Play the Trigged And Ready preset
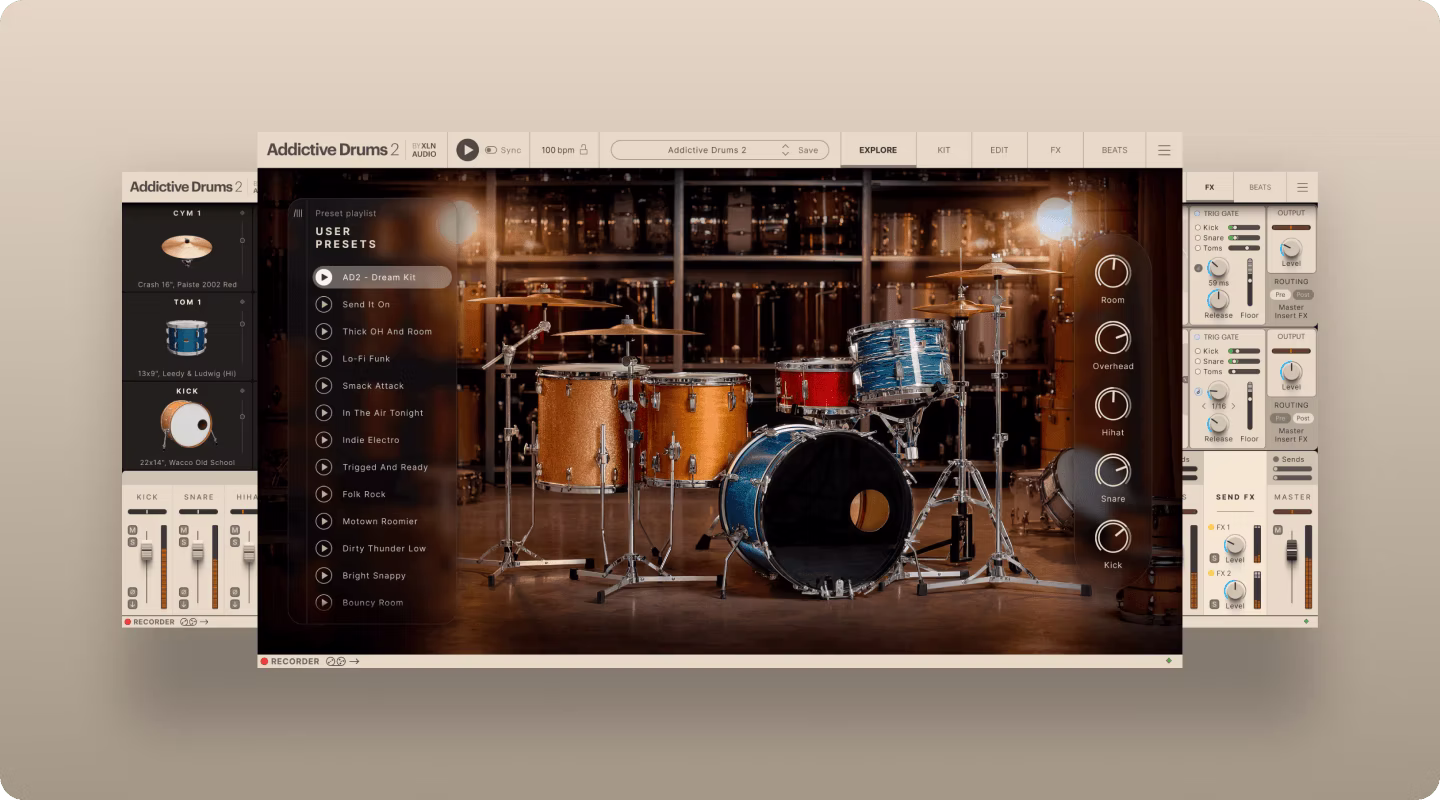 pos(324,467)
